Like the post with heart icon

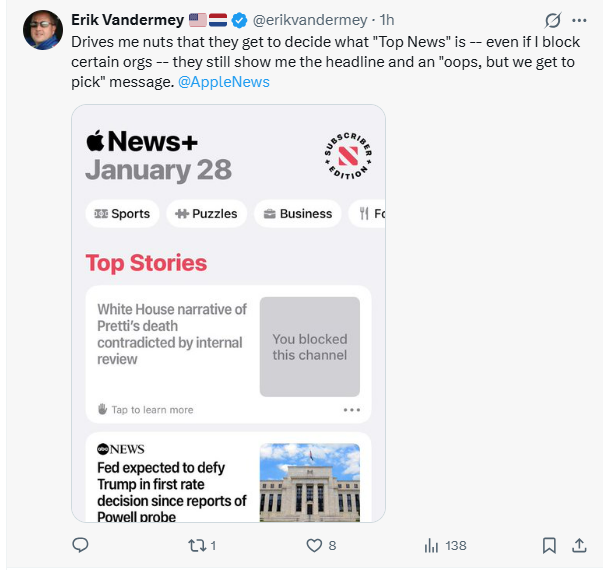coord(314,545)
